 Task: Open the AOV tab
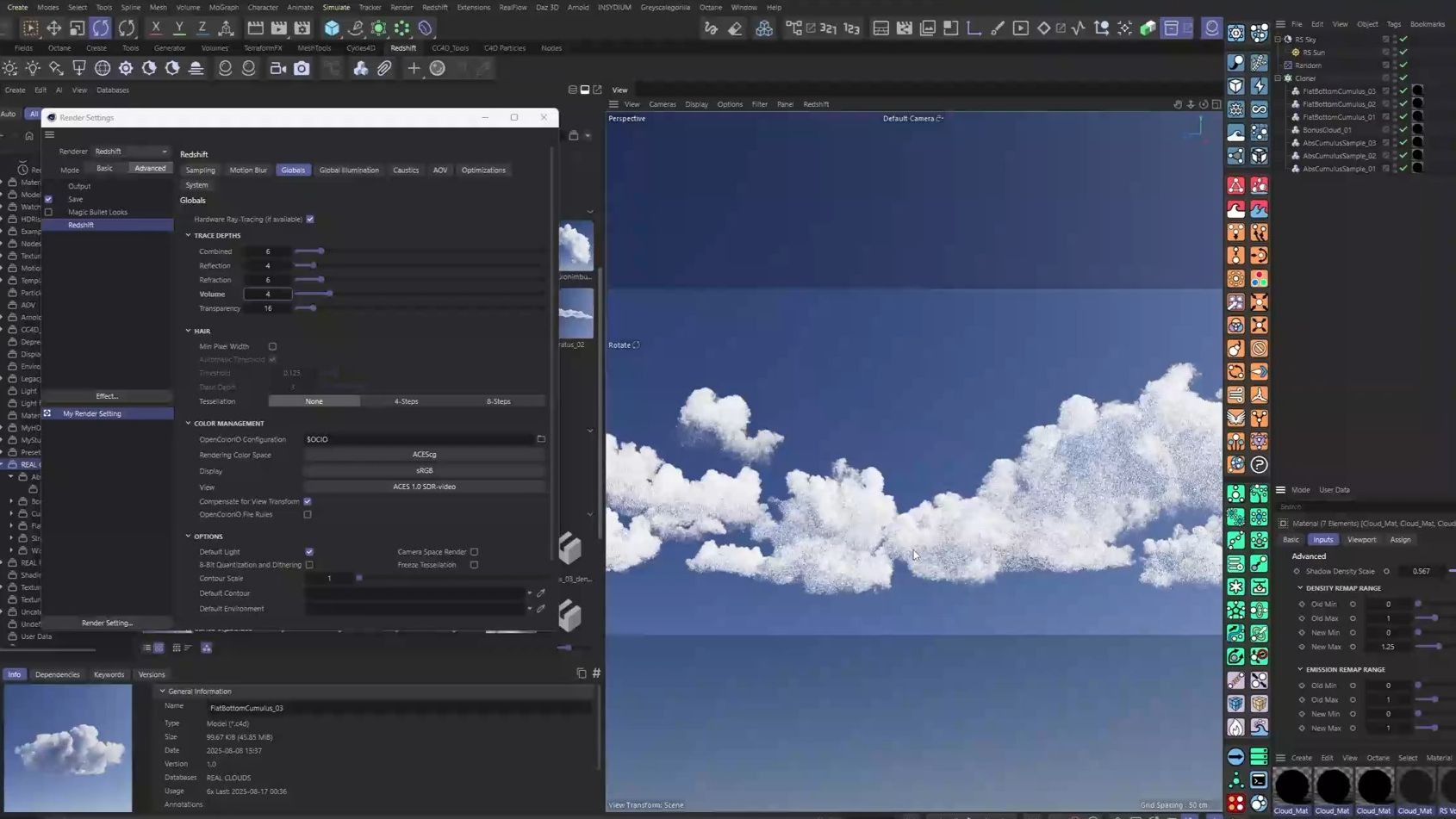(x=440, y=171)
